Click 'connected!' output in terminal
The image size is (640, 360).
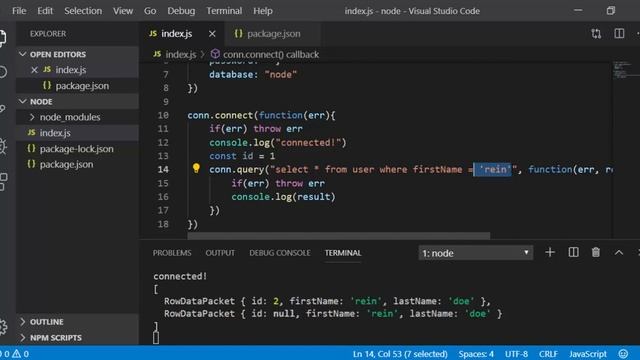[180, 276]
